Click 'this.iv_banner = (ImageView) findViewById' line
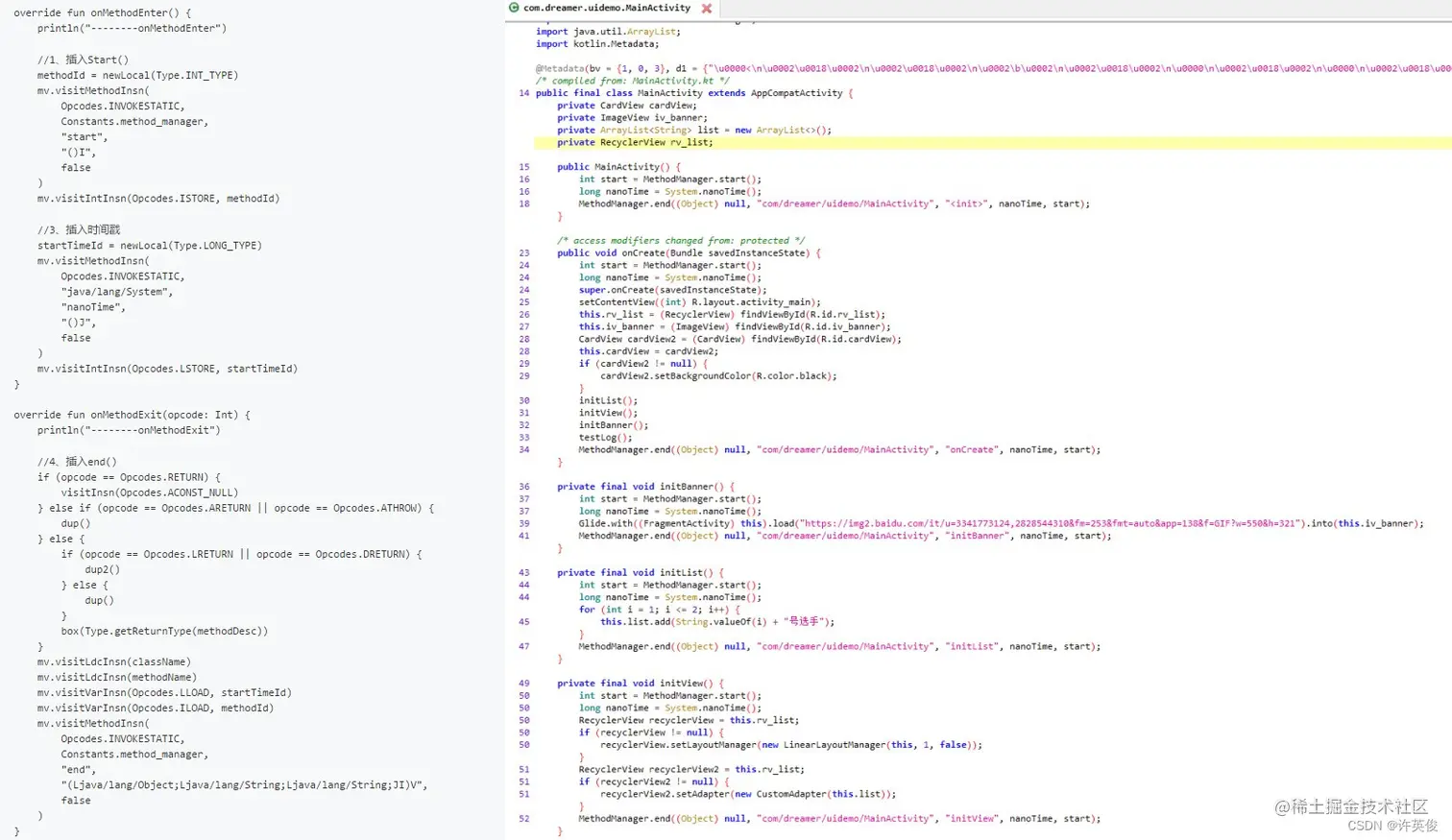The height and width of the screenshot is (840, 1452). coord(736,326)
